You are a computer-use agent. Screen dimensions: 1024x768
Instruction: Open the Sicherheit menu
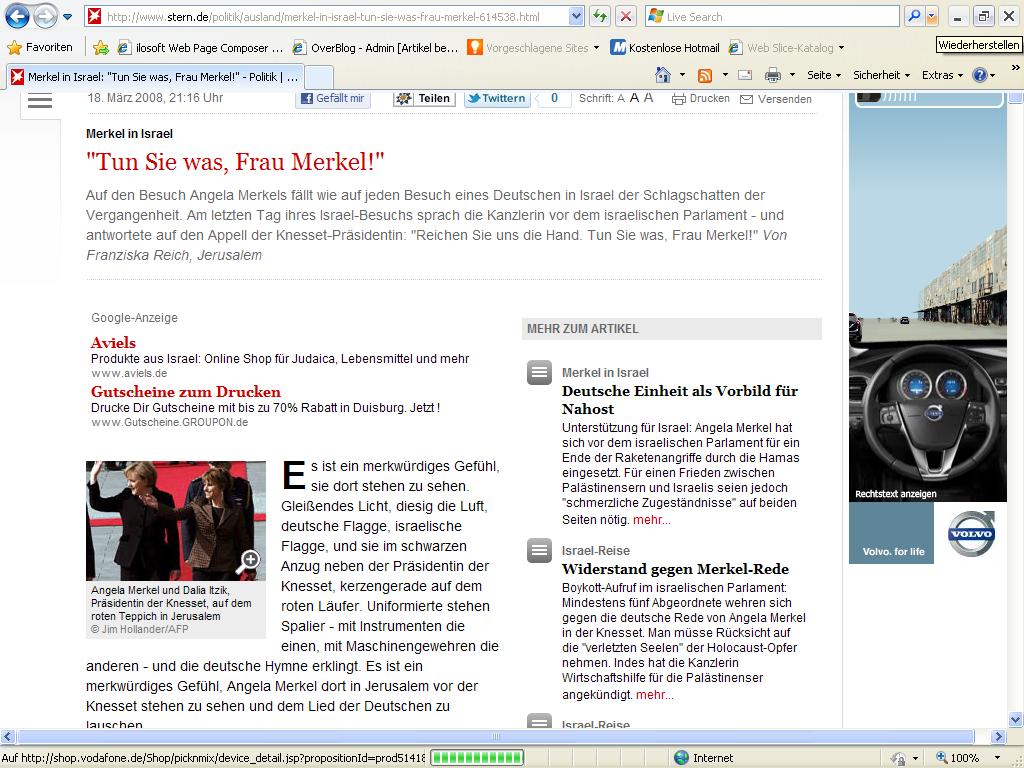881,75
